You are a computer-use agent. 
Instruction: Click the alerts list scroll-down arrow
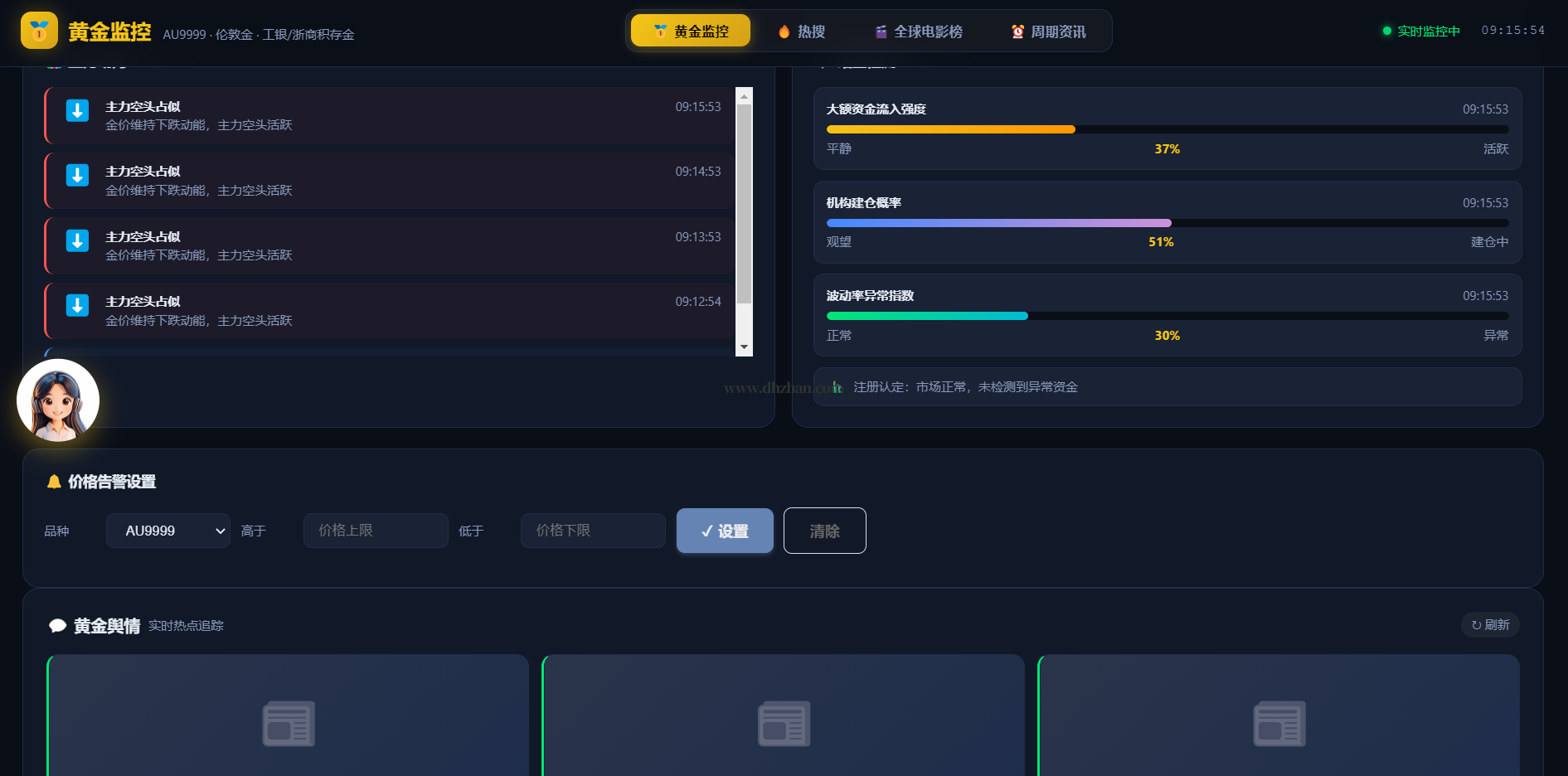click(744, 347)
